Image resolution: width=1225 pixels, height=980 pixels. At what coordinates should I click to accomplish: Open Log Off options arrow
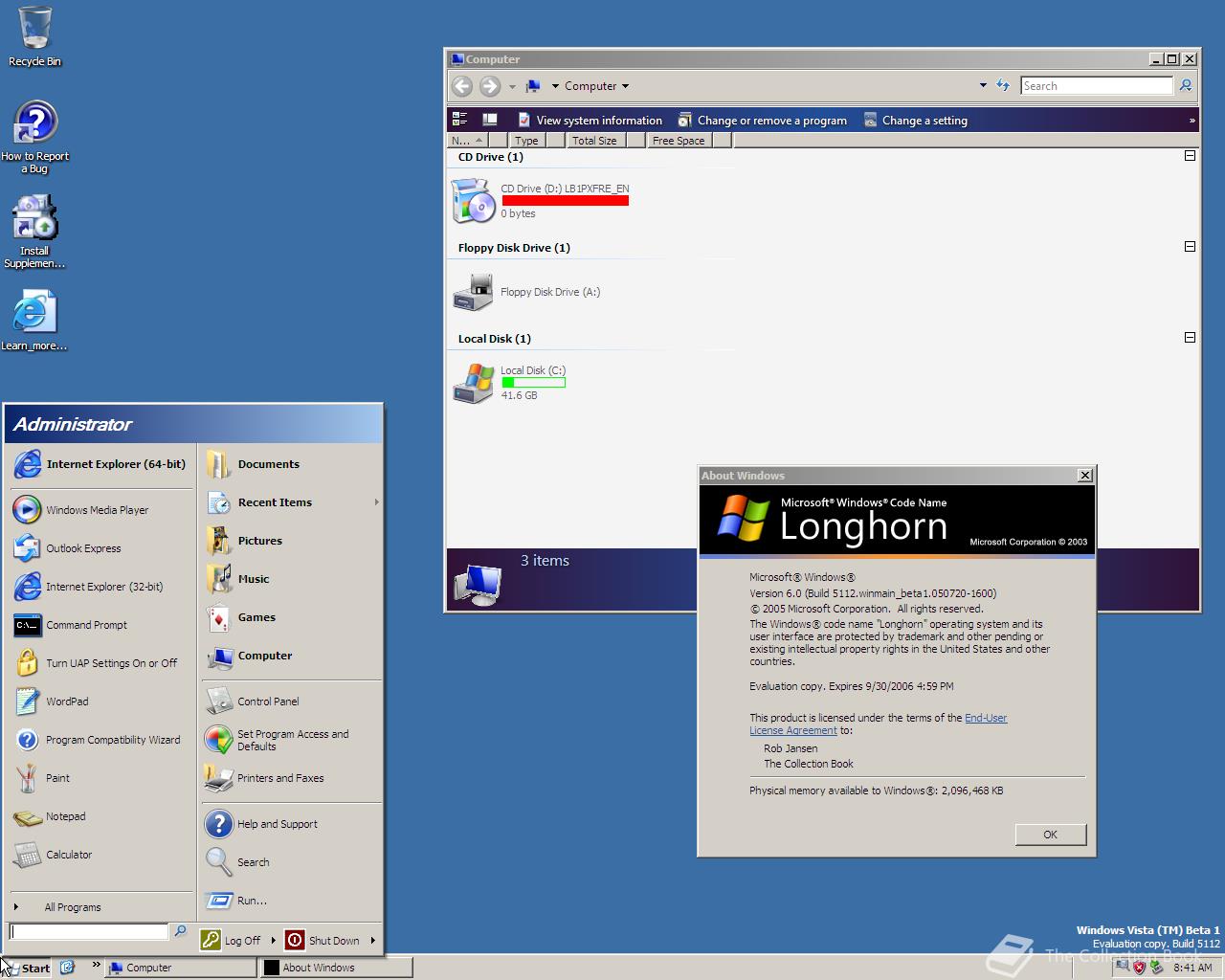tap(273, 941)
